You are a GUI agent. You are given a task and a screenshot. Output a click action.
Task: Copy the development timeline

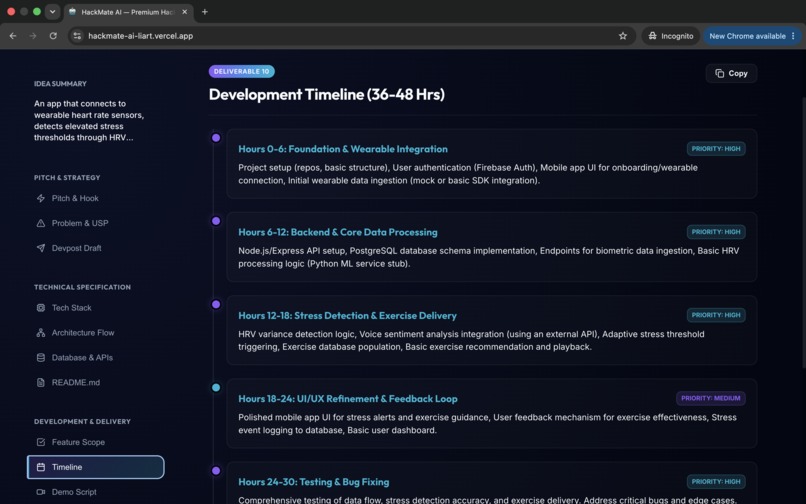click(x=731, y=74)
